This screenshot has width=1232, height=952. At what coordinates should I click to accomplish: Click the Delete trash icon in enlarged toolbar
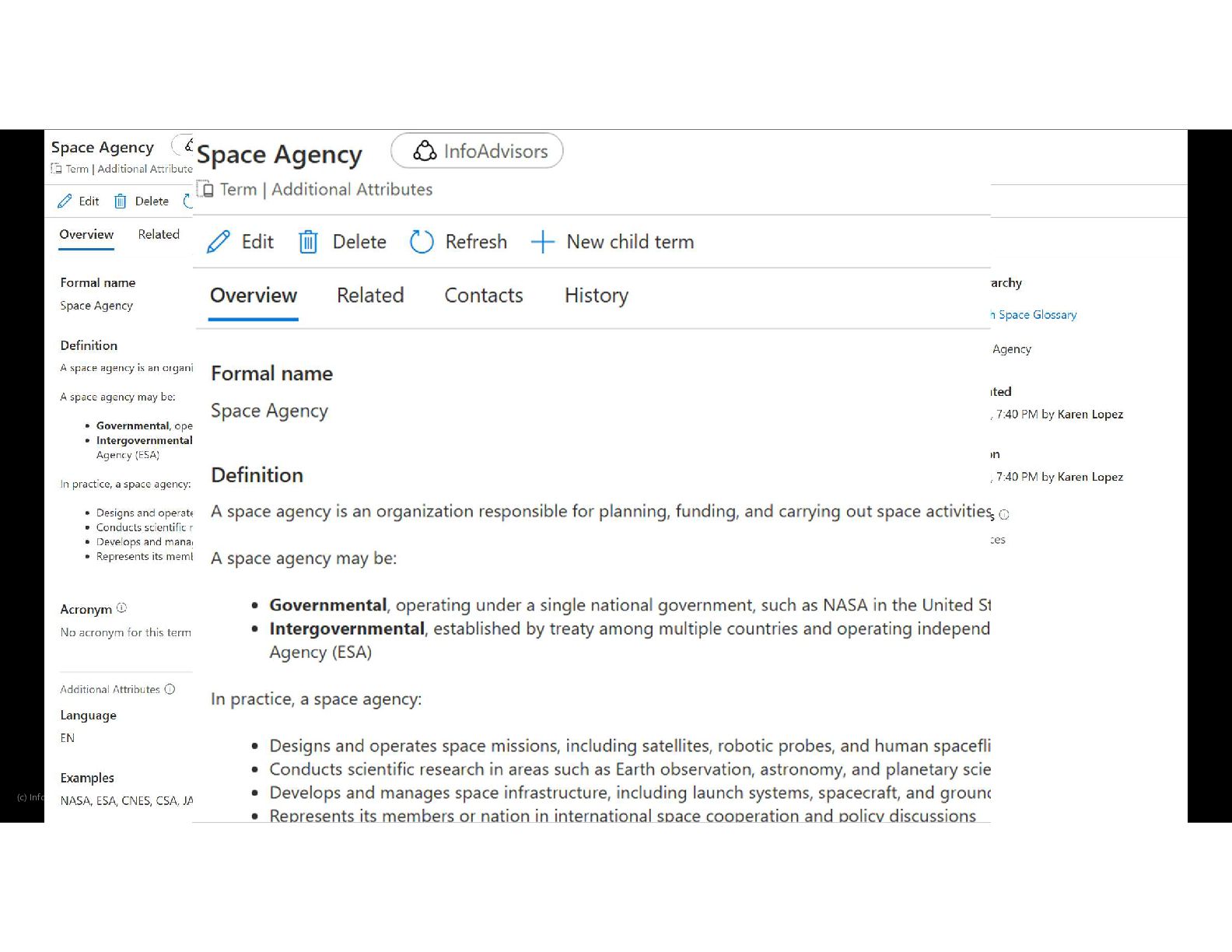pyautogui.click(x=308, y=242)
